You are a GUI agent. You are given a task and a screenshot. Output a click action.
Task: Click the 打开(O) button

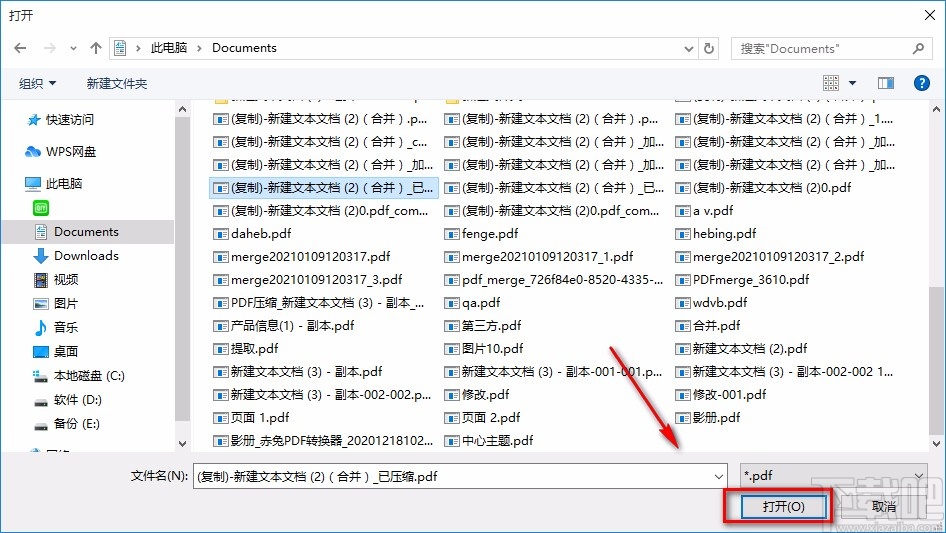tap(783, 506)
